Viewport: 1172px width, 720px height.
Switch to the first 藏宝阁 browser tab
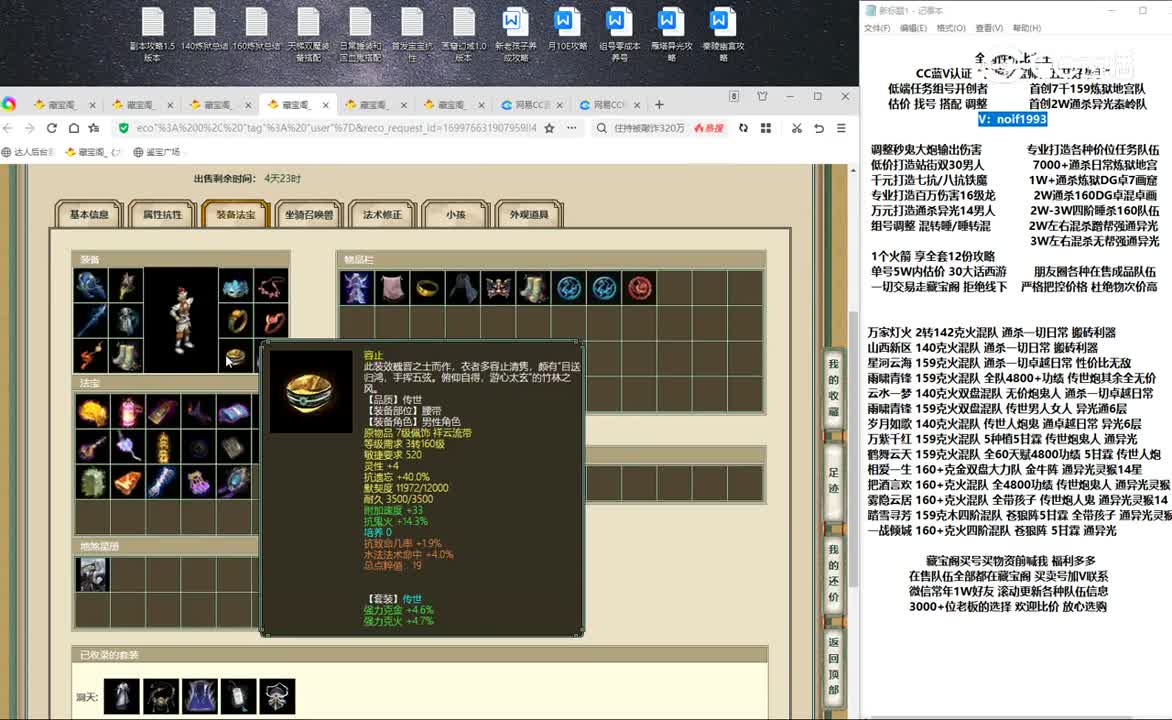tap(64, 105)
